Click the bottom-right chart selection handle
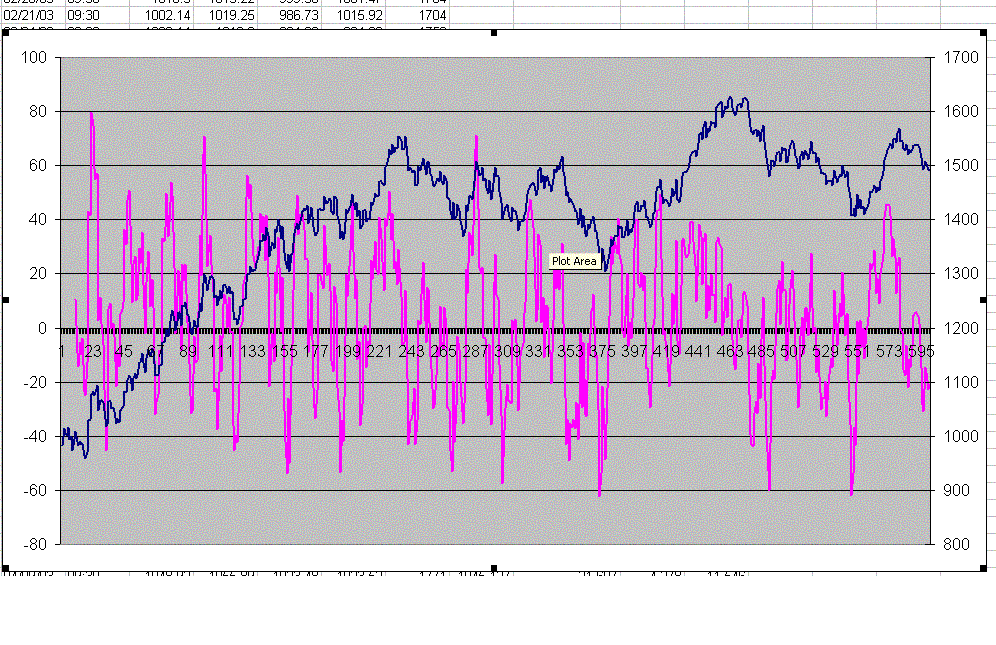This screenshot has height=645, width=996. click(985, 567)
